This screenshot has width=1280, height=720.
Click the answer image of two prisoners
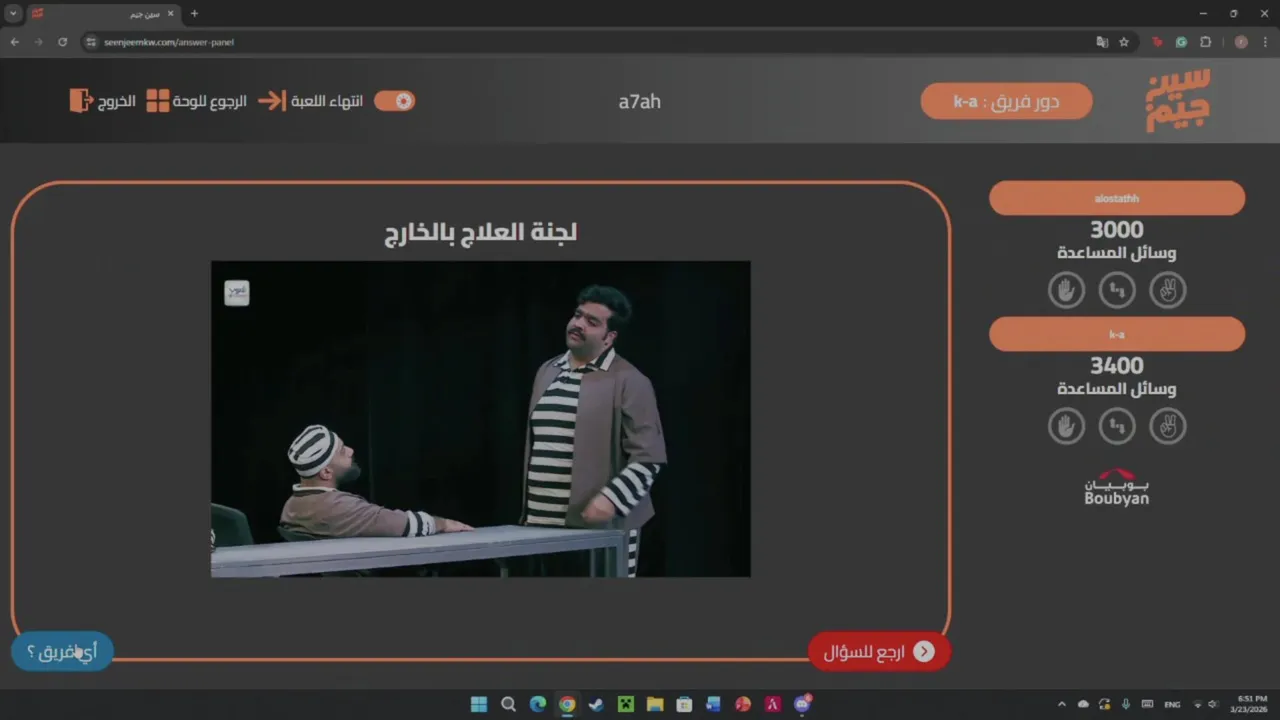point(480,419)
